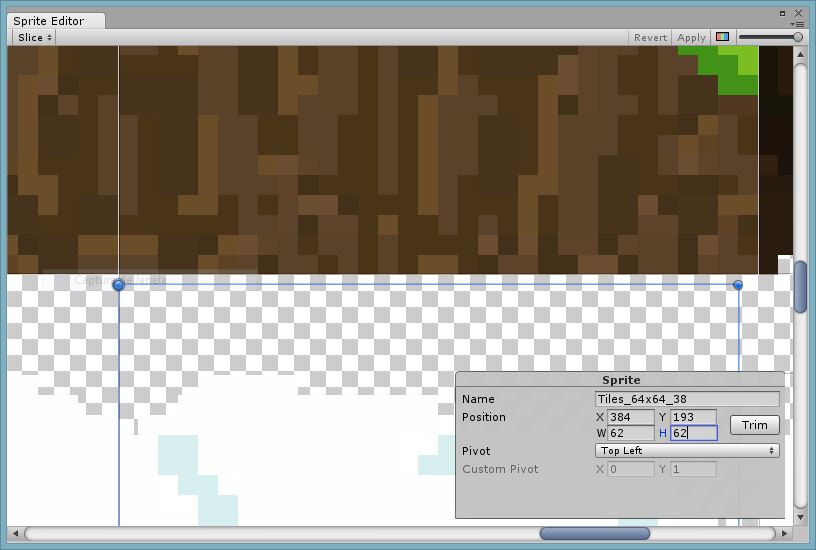816x550 pixels.
Task: Click the width W field
Action: (631, 433)
